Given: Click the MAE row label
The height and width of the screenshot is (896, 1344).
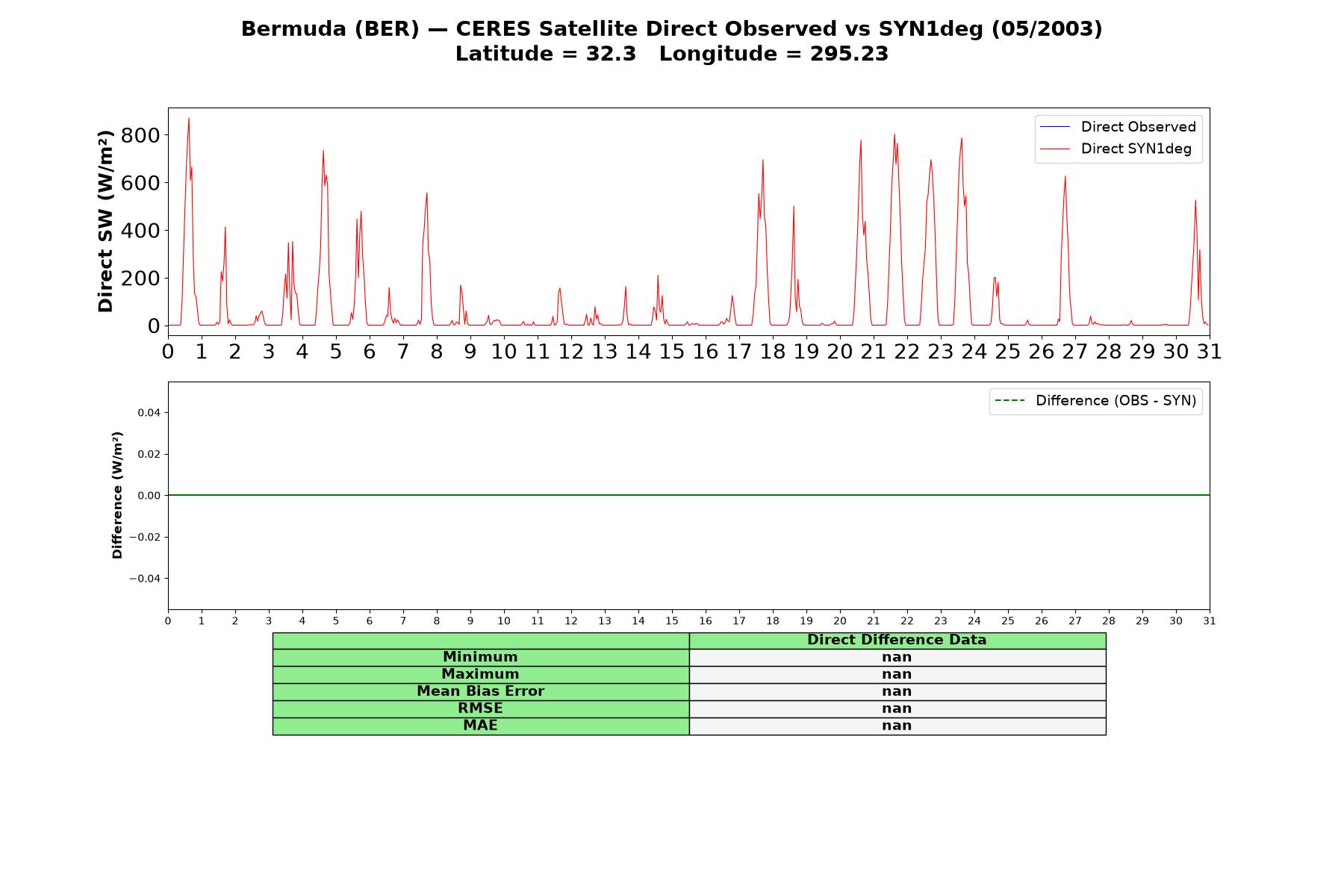Looking at the screenshot, I should click(480, 726).
